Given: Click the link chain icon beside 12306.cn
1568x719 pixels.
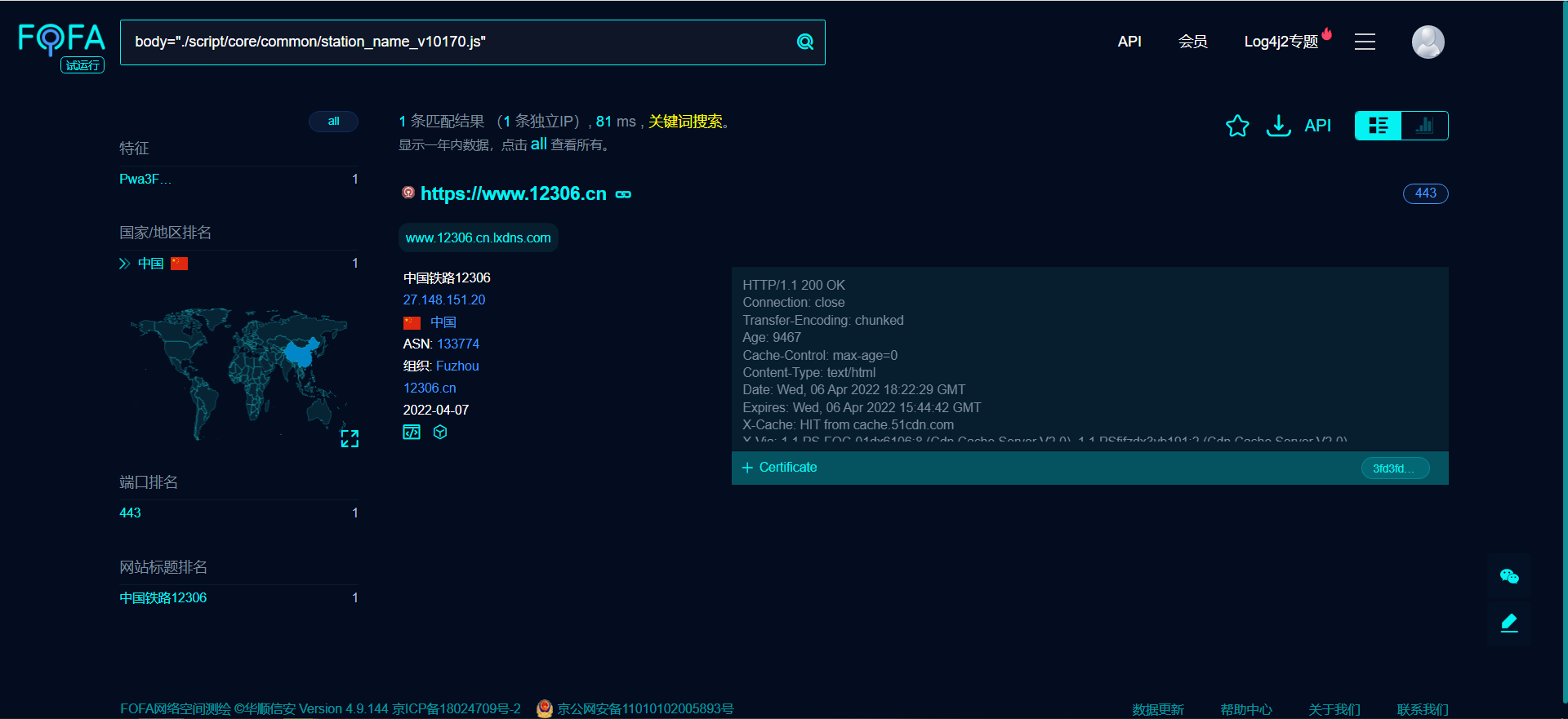Looking at the screenshot, I should (x=623, y=194).
